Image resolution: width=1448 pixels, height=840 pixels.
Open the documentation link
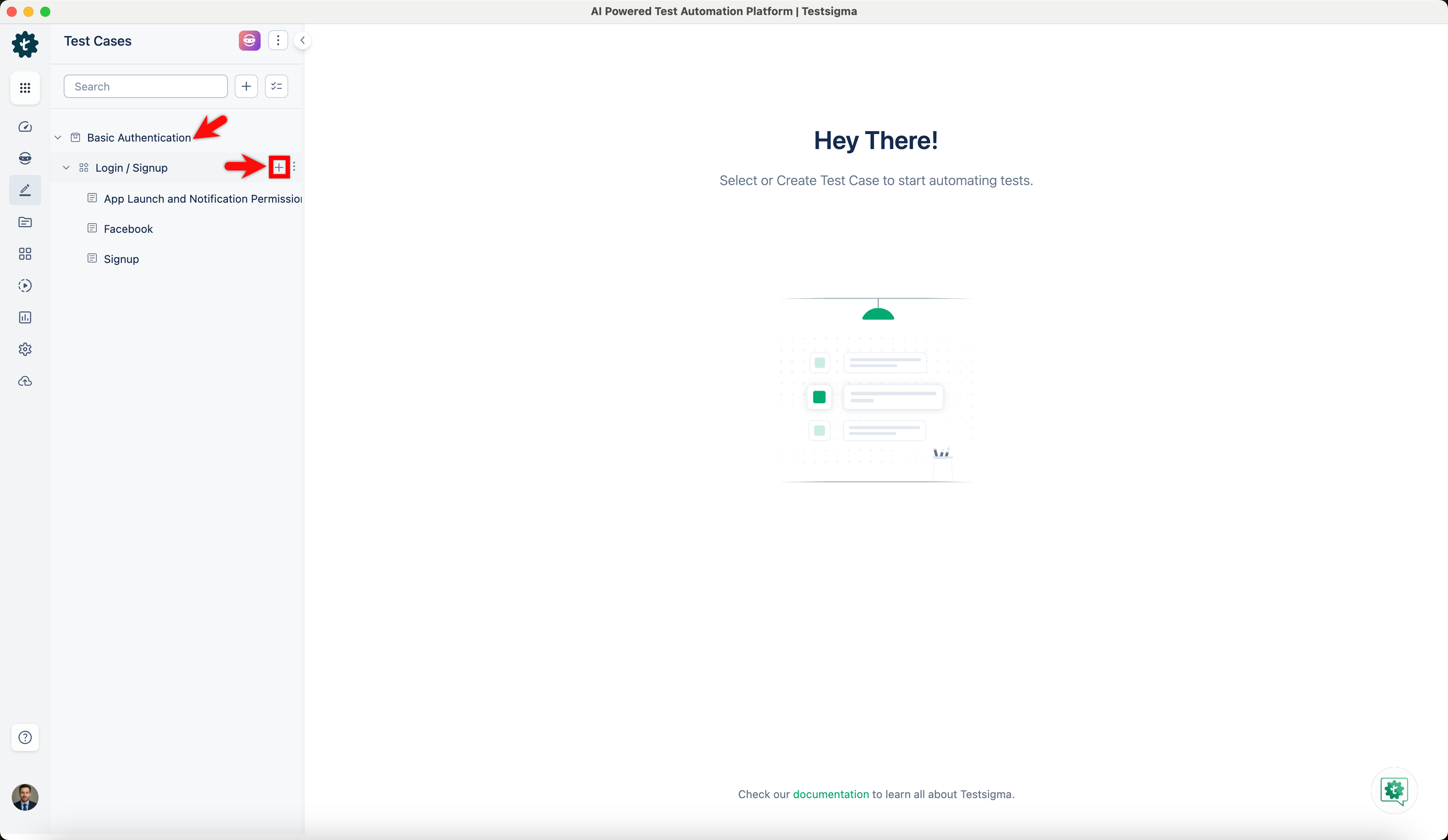click(x=830, y=794)
